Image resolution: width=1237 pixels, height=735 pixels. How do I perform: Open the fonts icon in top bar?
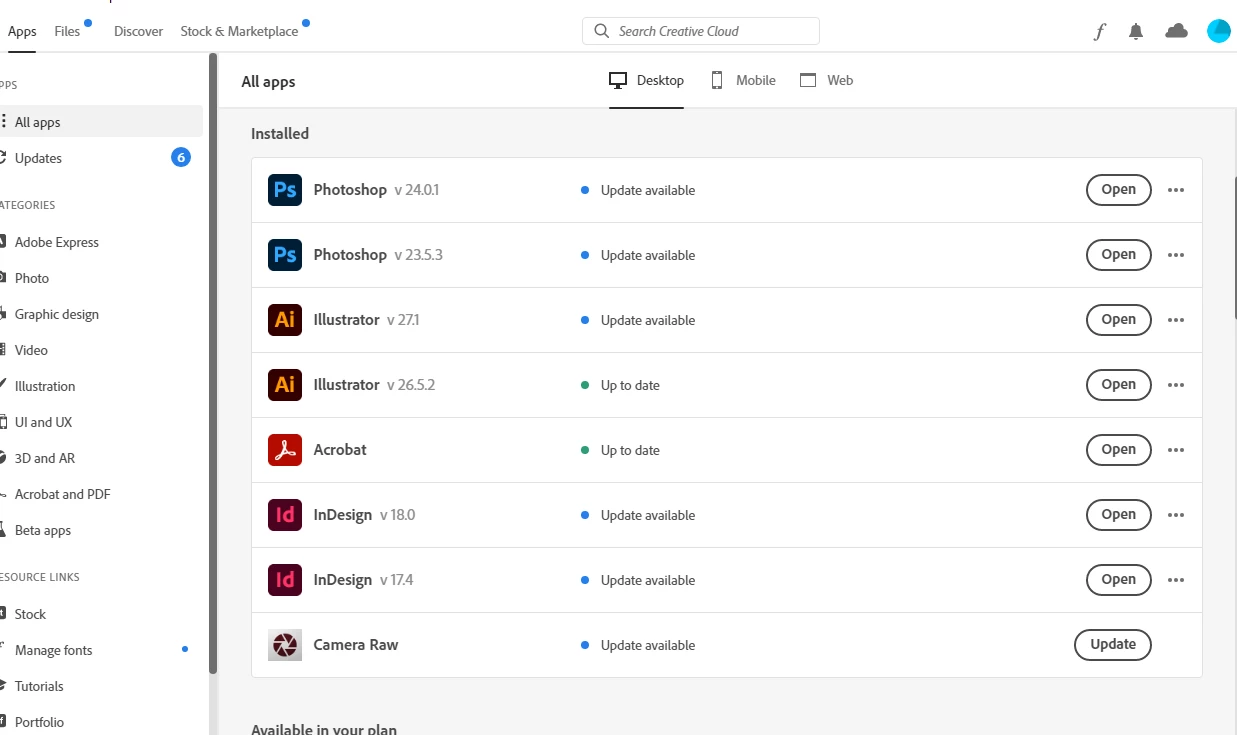coord(1100,31)
